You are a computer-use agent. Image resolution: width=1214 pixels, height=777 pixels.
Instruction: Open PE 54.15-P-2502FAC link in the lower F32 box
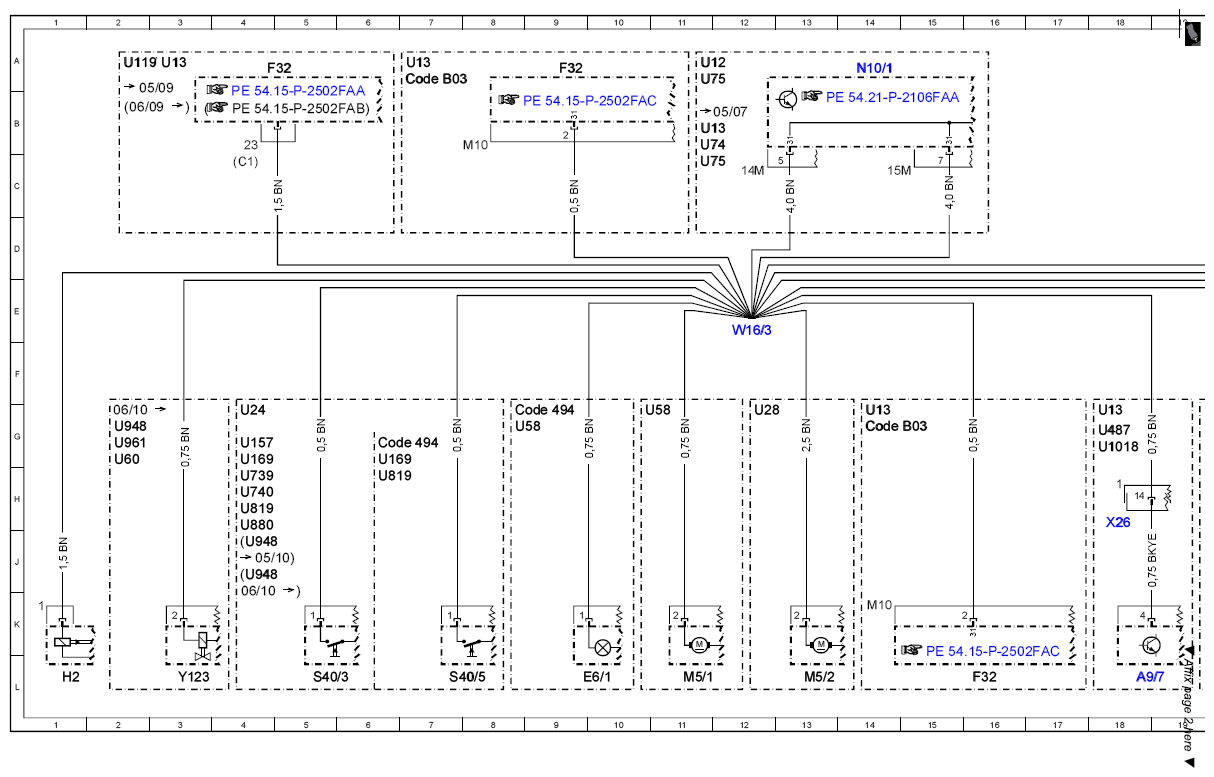point(993,651)
